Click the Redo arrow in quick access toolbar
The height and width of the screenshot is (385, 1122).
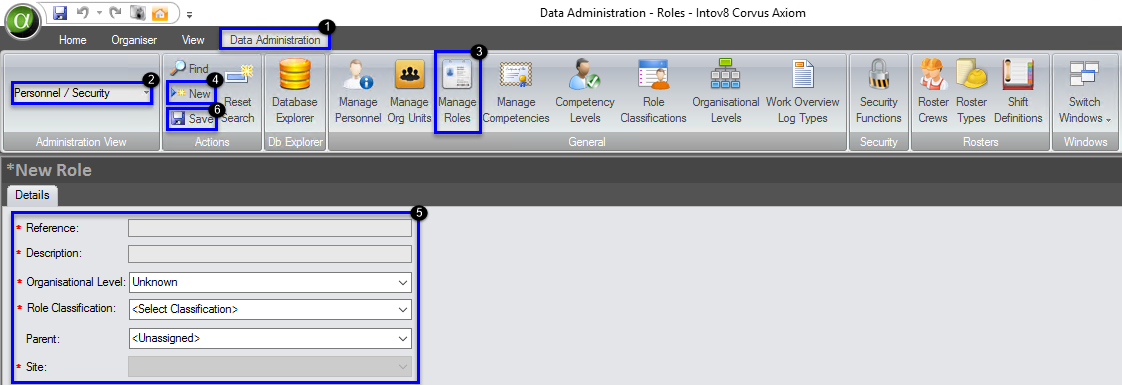coord(116,13)
